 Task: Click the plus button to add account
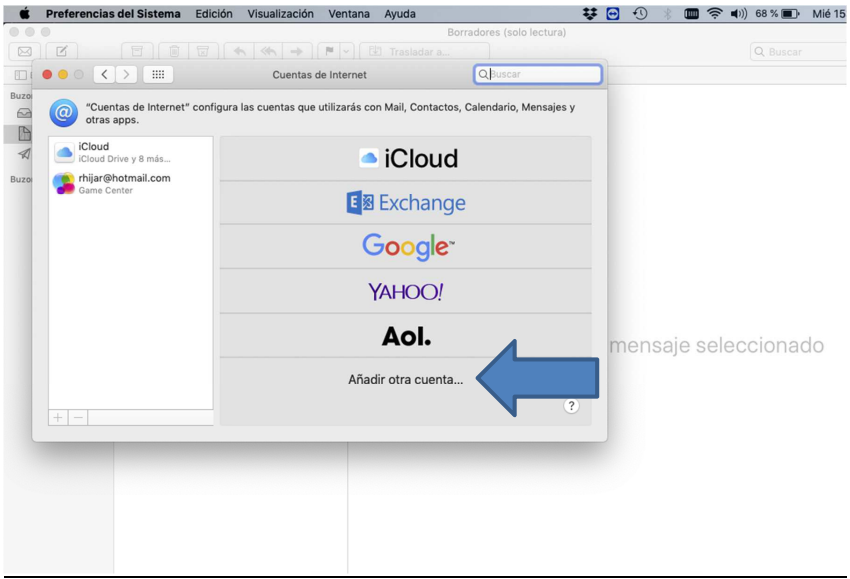(58, 417)
